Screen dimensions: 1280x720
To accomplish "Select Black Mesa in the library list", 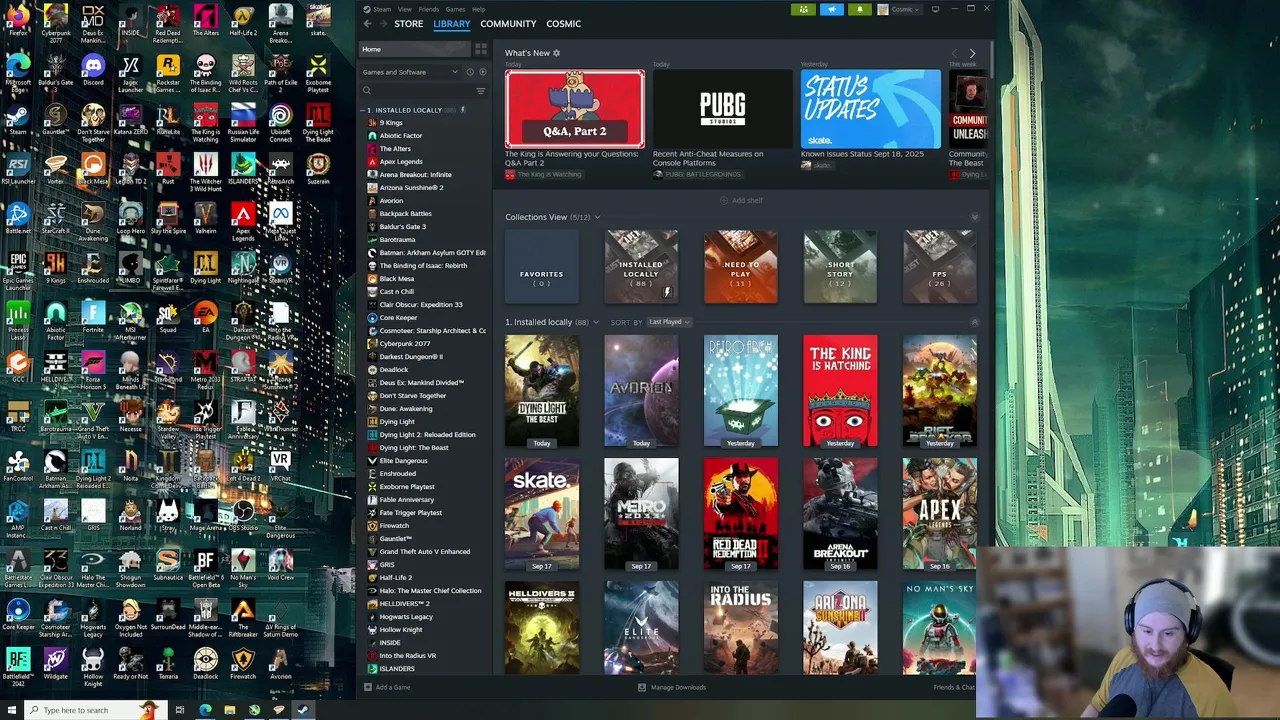I will click(396, 279).
